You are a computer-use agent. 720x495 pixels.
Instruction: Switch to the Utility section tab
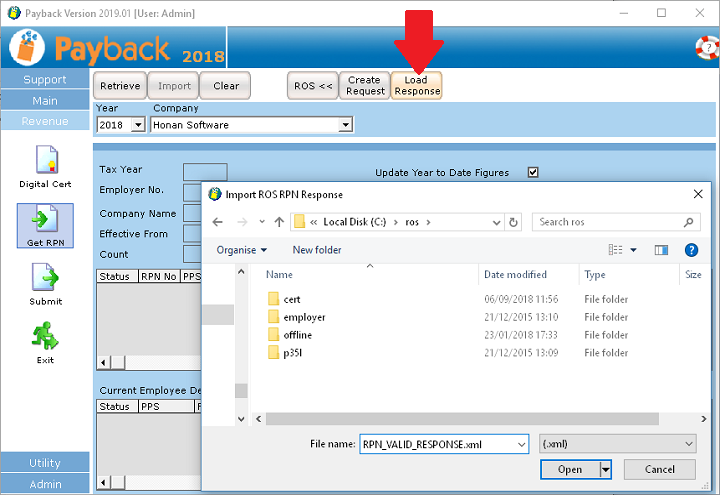45,463
